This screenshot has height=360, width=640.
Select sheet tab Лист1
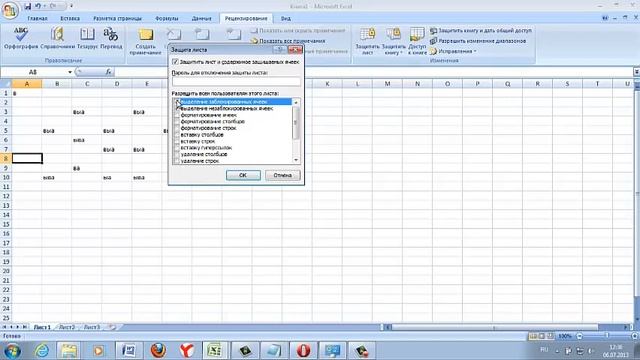click(x=42, y=327)
